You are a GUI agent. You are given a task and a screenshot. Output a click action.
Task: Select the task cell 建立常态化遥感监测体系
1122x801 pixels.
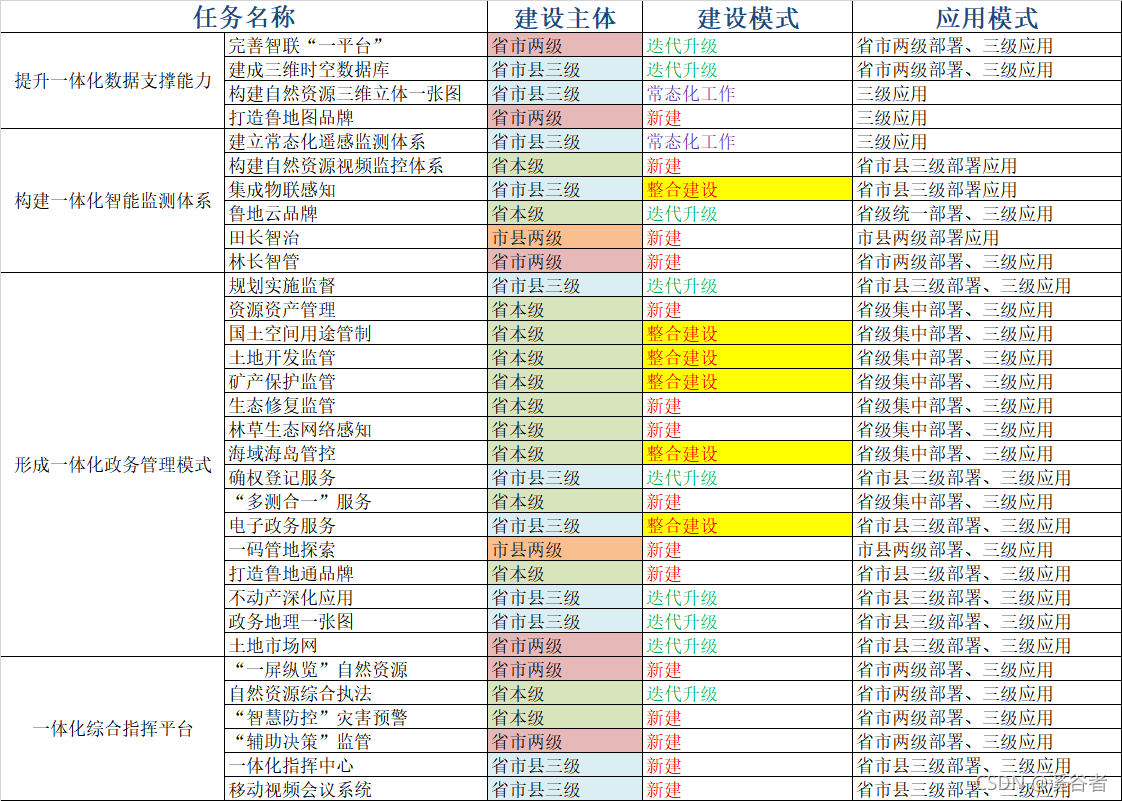click(356, 141)
